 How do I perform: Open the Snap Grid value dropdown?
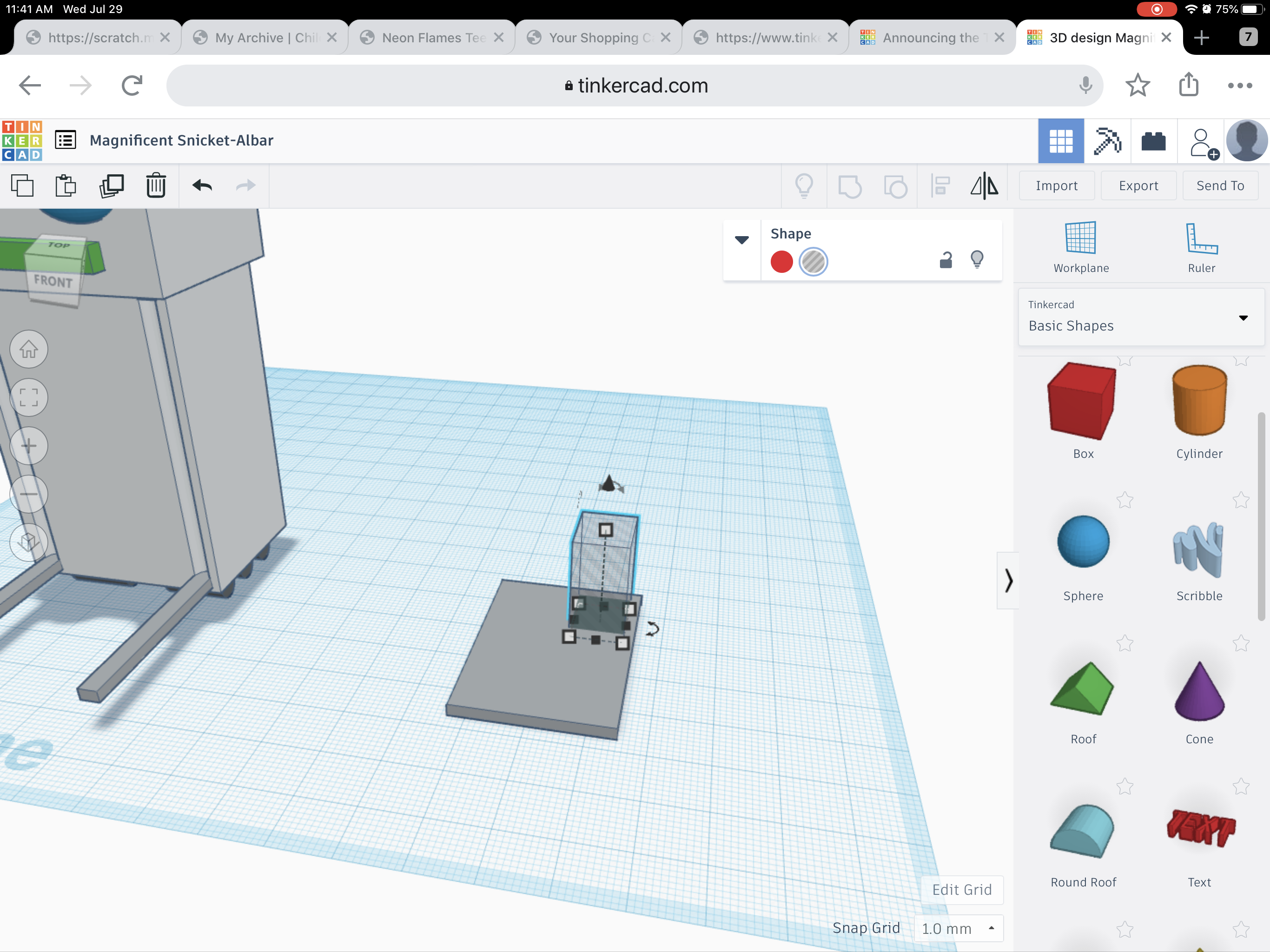point(958,928)
